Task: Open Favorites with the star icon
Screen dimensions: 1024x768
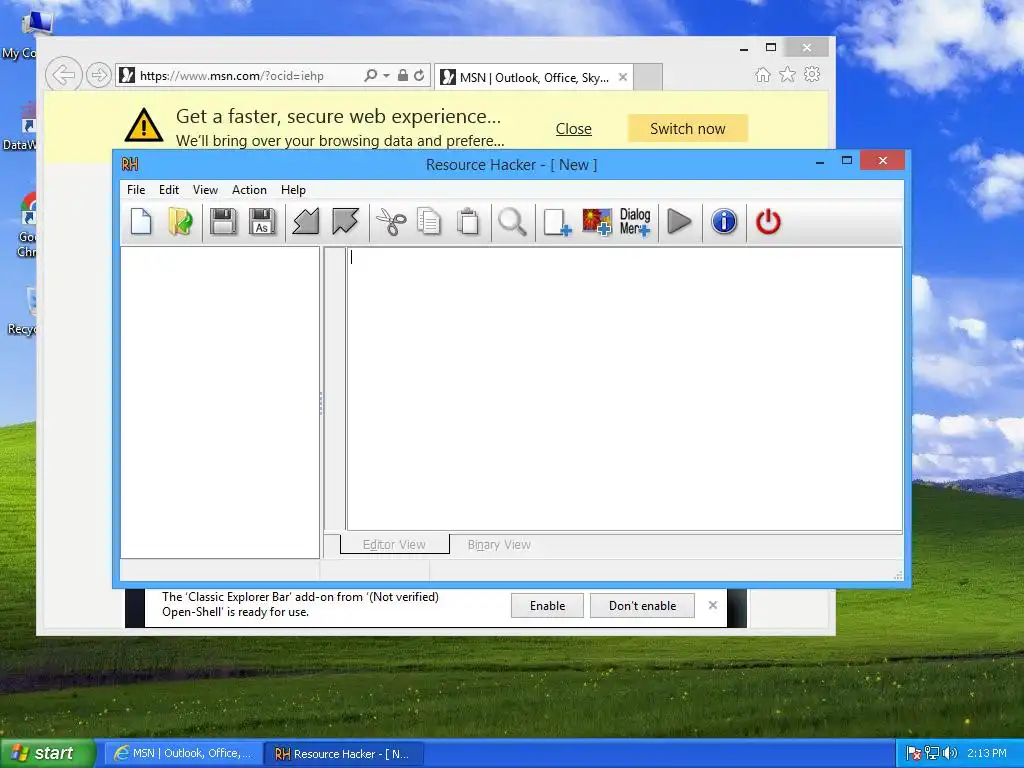Action: pos(788,74)
